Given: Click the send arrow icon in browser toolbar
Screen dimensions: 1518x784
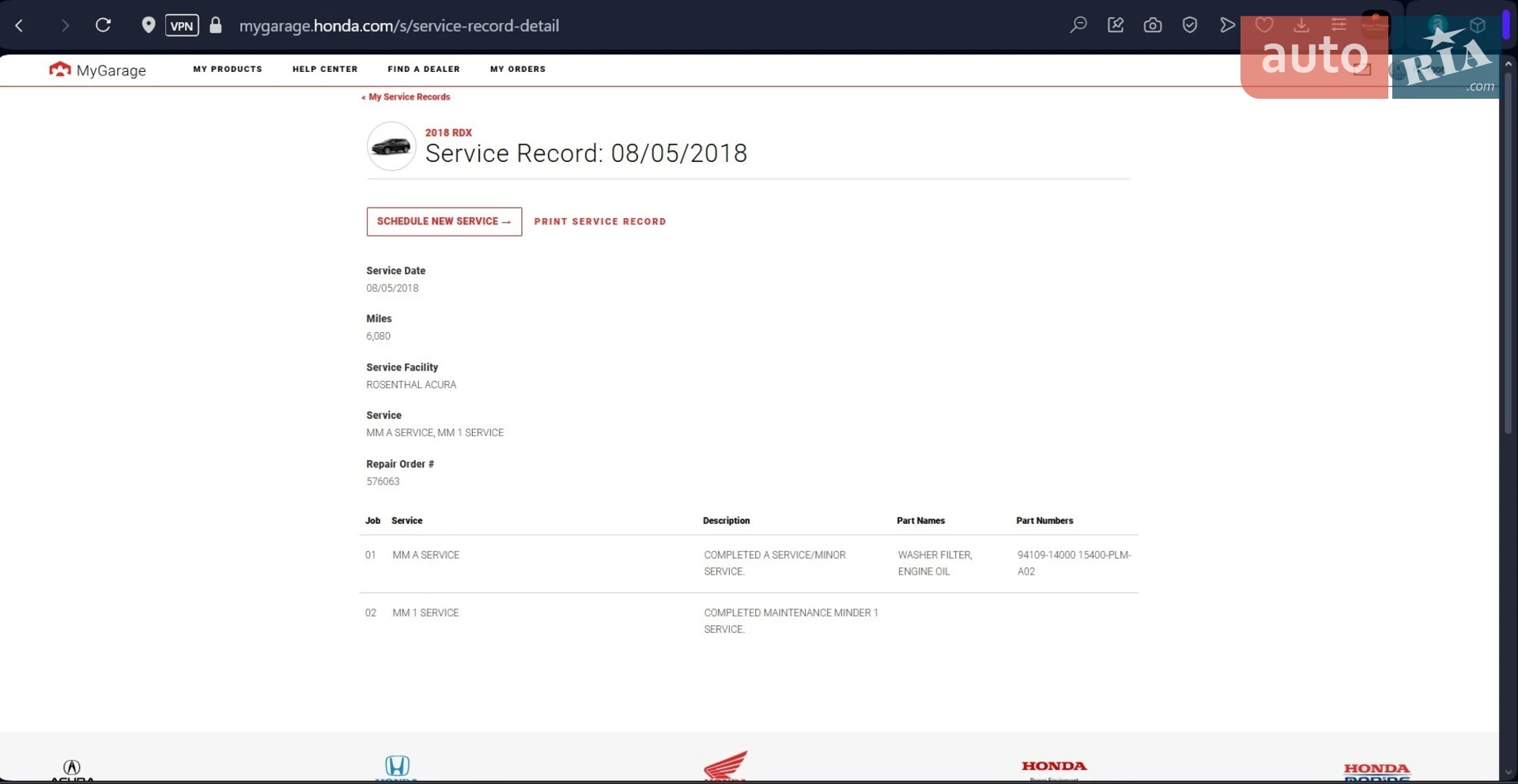Looking at the screenshot, I should [x=1227, y=25].
